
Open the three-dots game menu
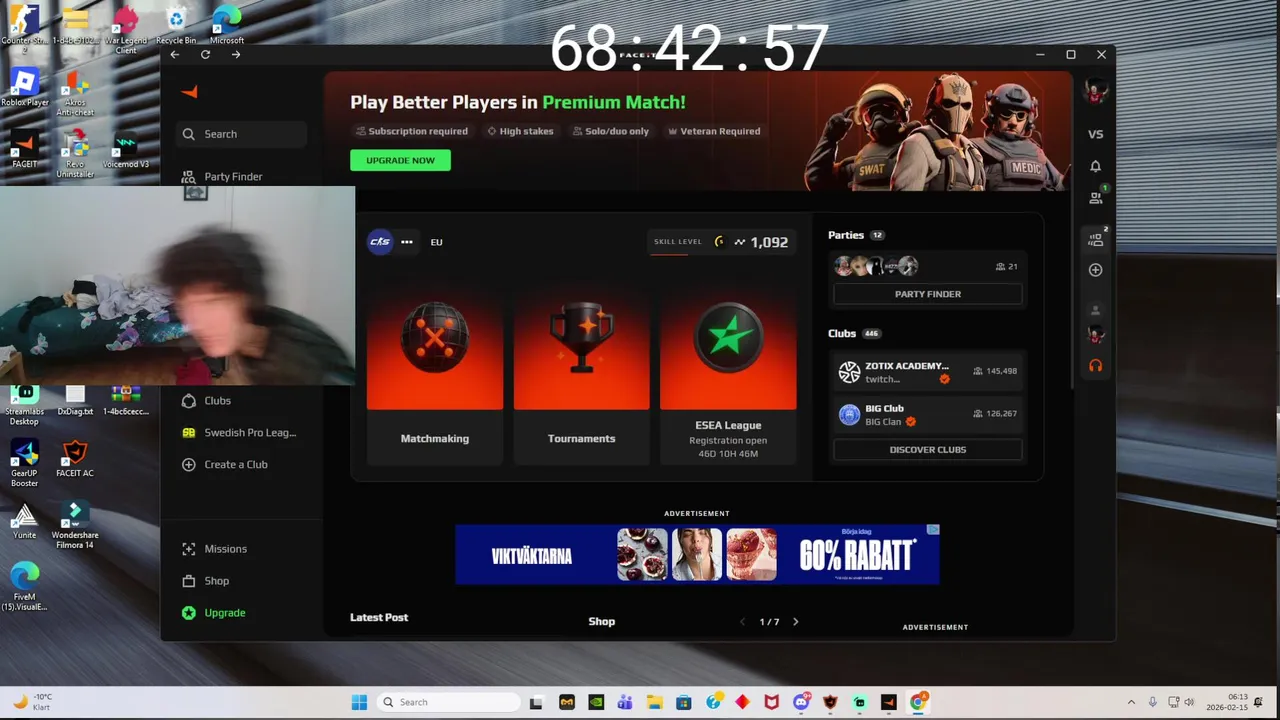[406, 242]
